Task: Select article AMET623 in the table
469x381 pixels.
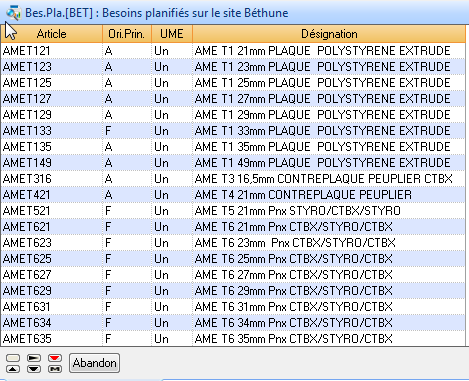Action: tap(233, 243)
